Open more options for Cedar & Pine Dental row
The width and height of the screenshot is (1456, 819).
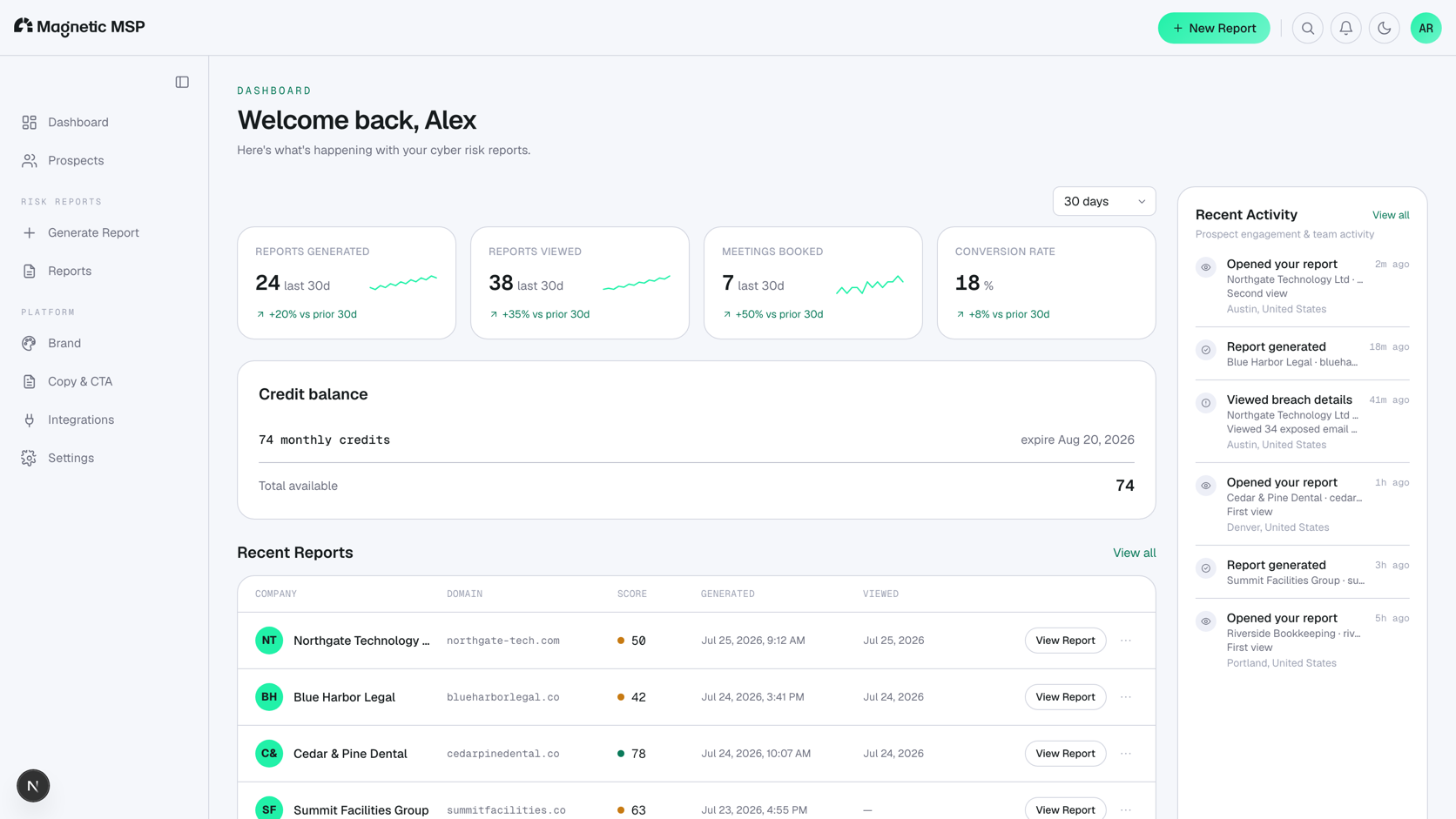[1126, 754]
